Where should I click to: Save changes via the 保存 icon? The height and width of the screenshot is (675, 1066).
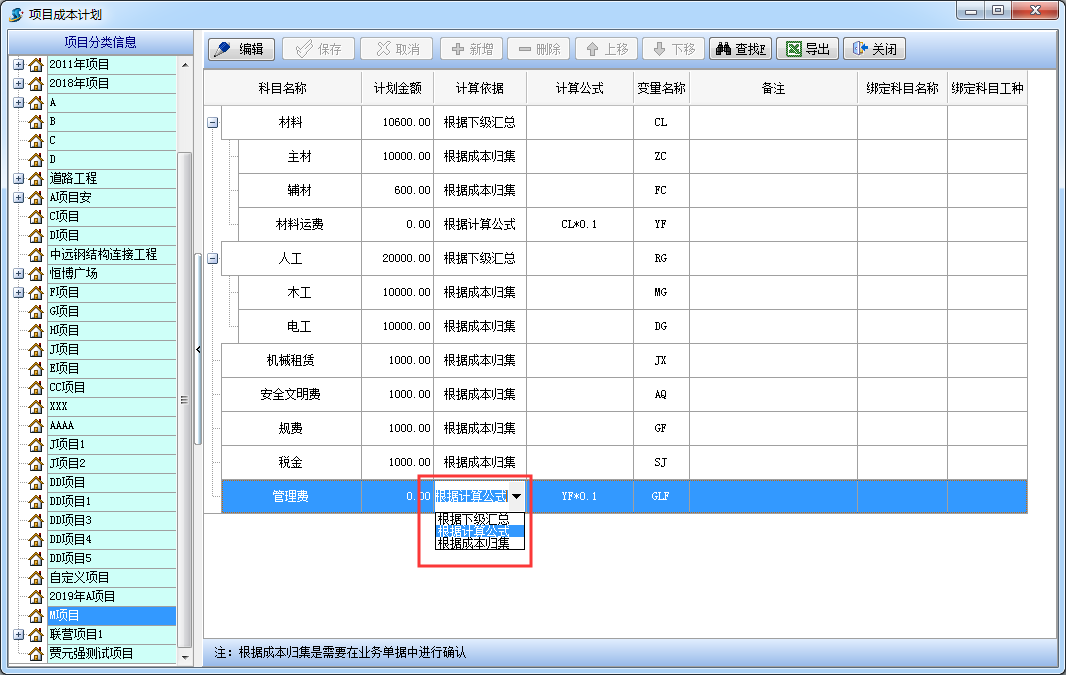coord(303,48)
